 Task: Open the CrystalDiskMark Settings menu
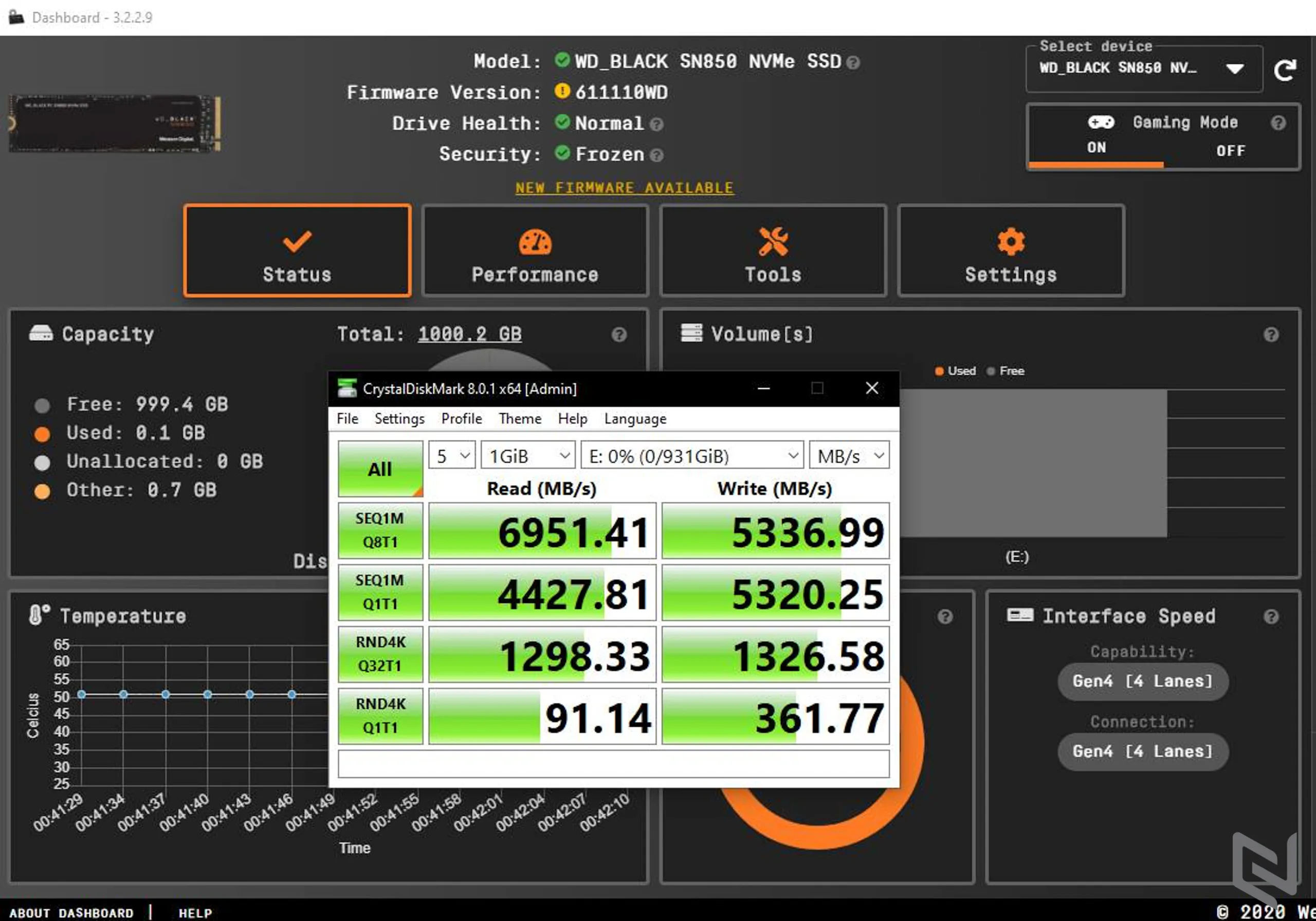coord(399,419)
